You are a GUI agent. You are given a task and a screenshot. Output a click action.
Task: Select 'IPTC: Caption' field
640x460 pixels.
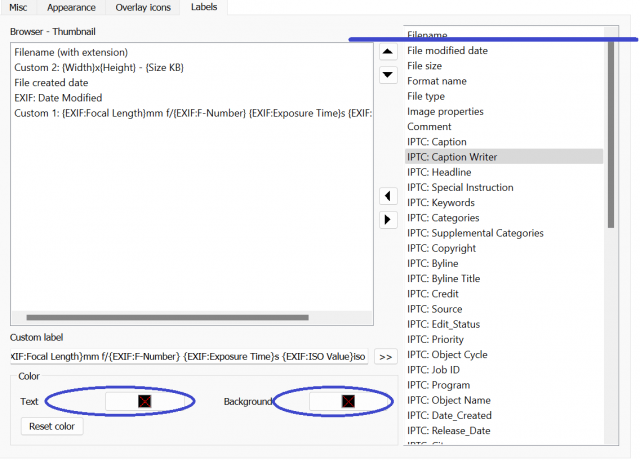(504, 142)
